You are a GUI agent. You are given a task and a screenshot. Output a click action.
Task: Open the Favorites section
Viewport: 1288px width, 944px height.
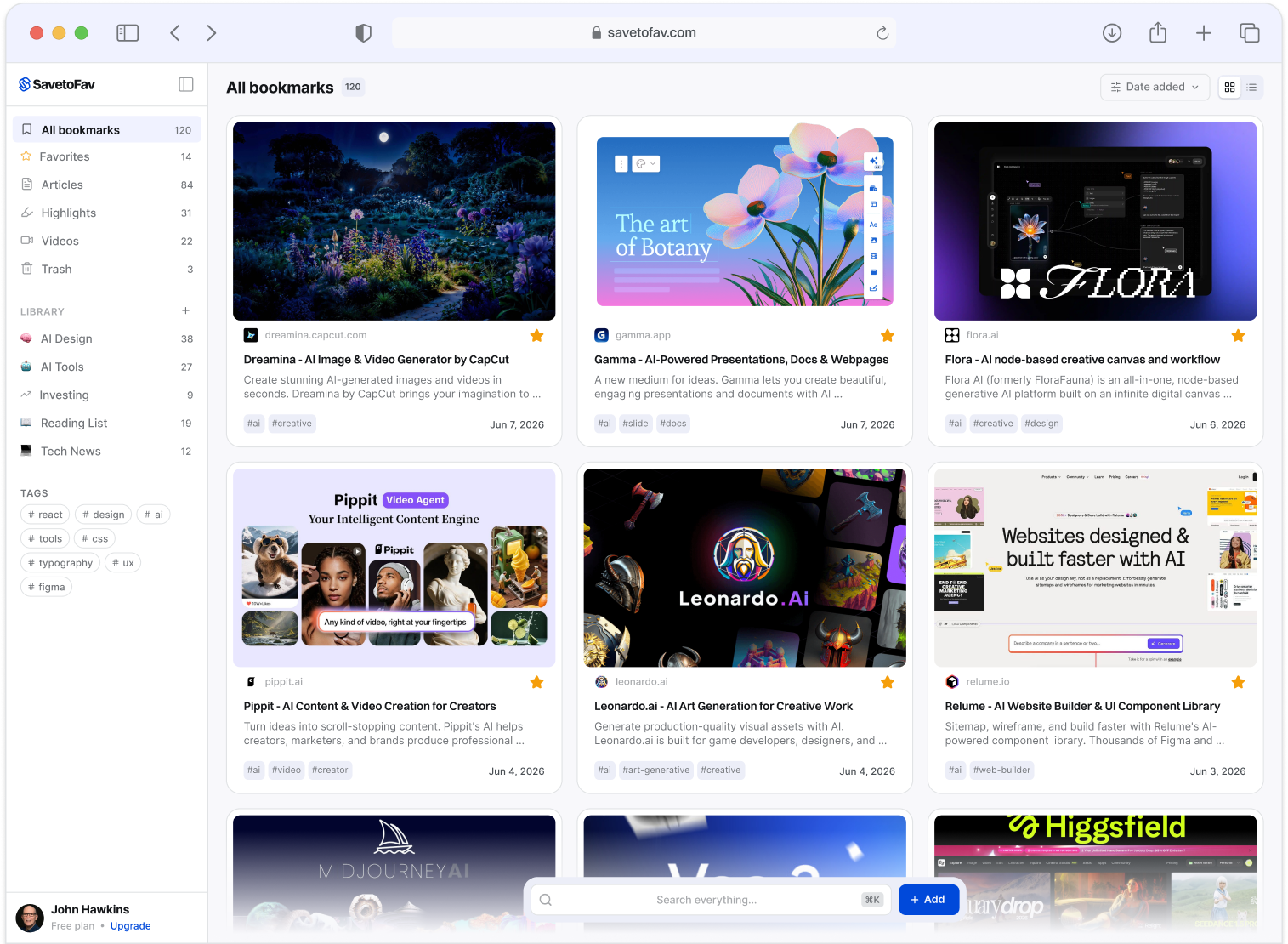click(x=107, y=156)
